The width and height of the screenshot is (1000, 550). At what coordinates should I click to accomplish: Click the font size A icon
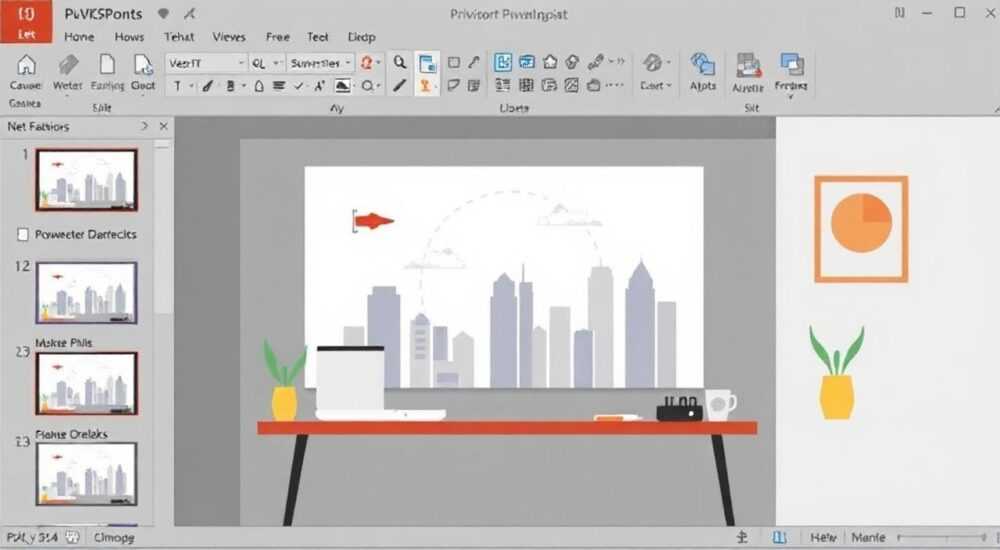(320, 85)
